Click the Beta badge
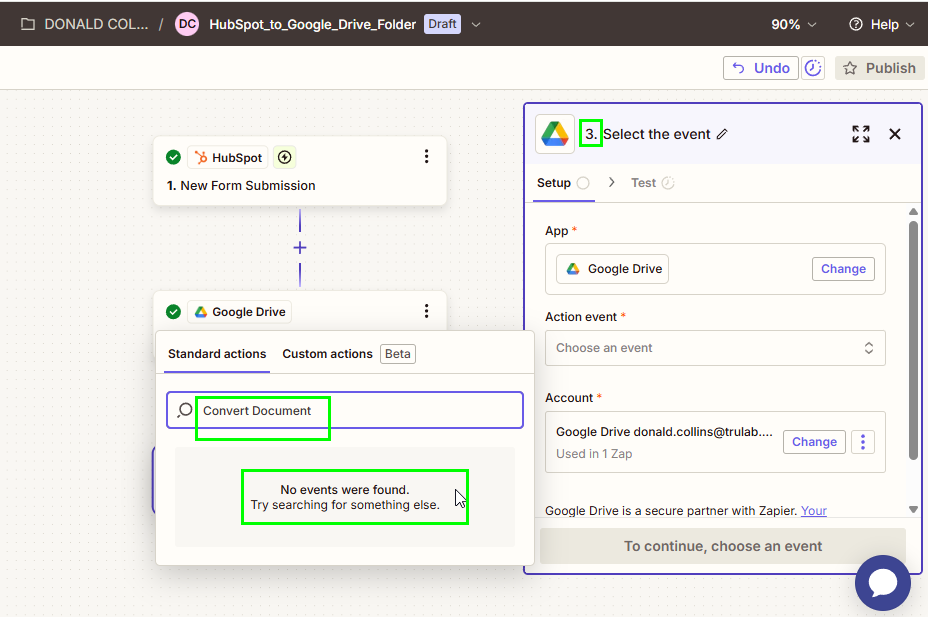This screenshot has width=928, height=617. click(398, 354)
